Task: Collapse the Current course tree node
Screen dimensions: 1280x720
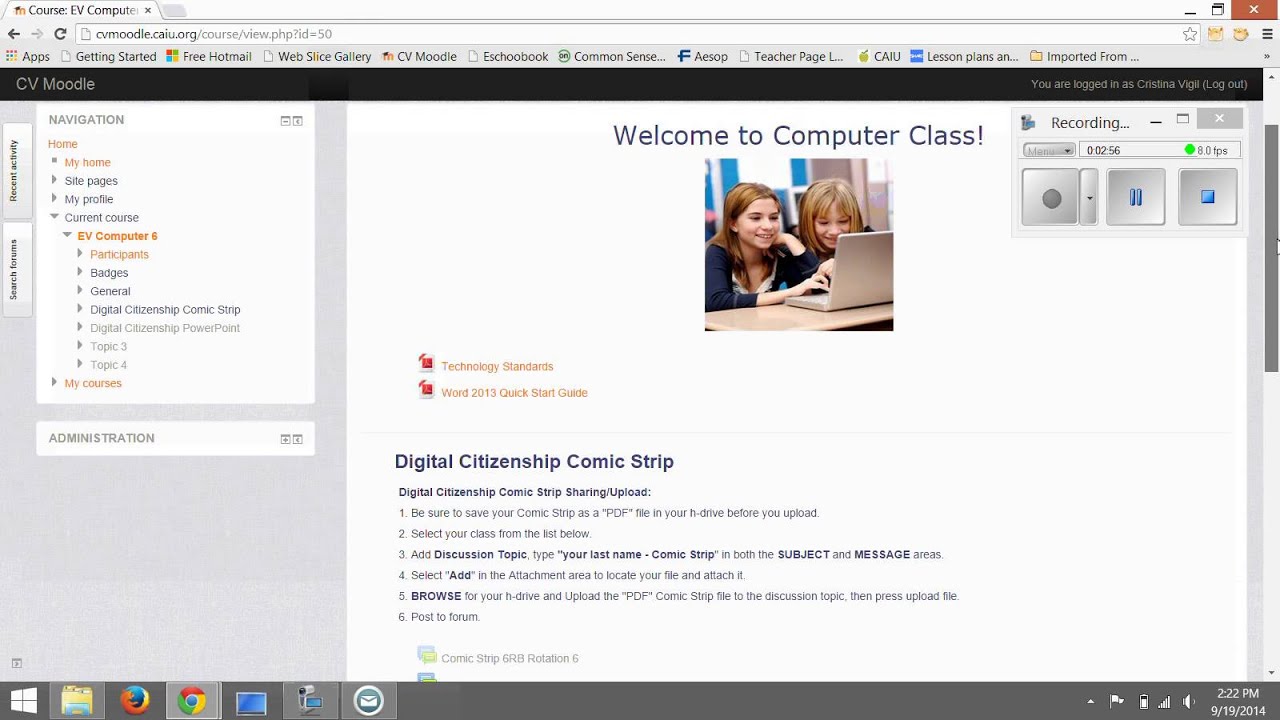Action: (x=54, y=217)
